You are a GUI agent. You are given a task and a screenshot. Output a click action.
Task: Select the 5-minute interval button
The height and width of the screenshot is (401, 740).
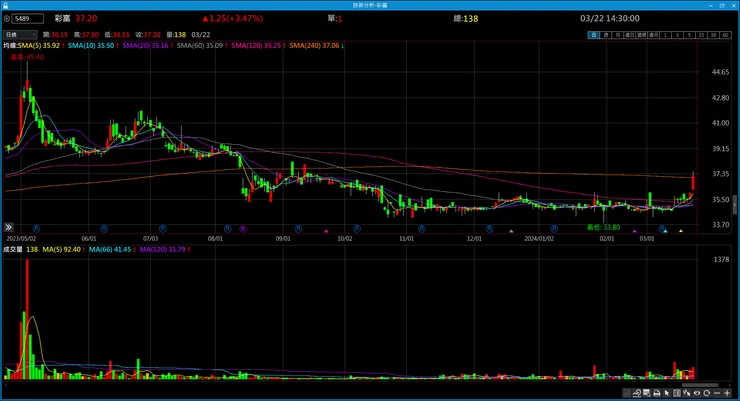point(690,35)
